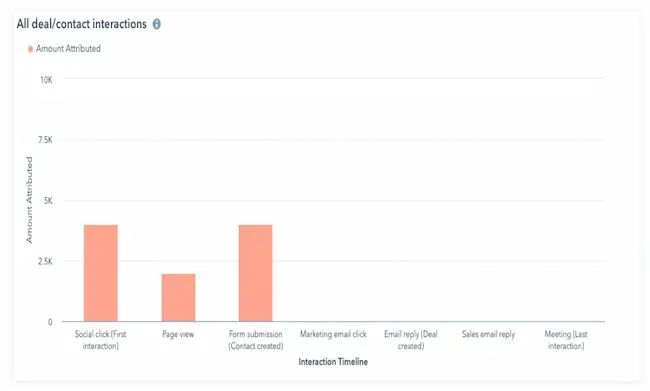Screen dimensions: 650x391
Task: Click the 7.5K y-axis tick label
Action: (x=46, y=140)
